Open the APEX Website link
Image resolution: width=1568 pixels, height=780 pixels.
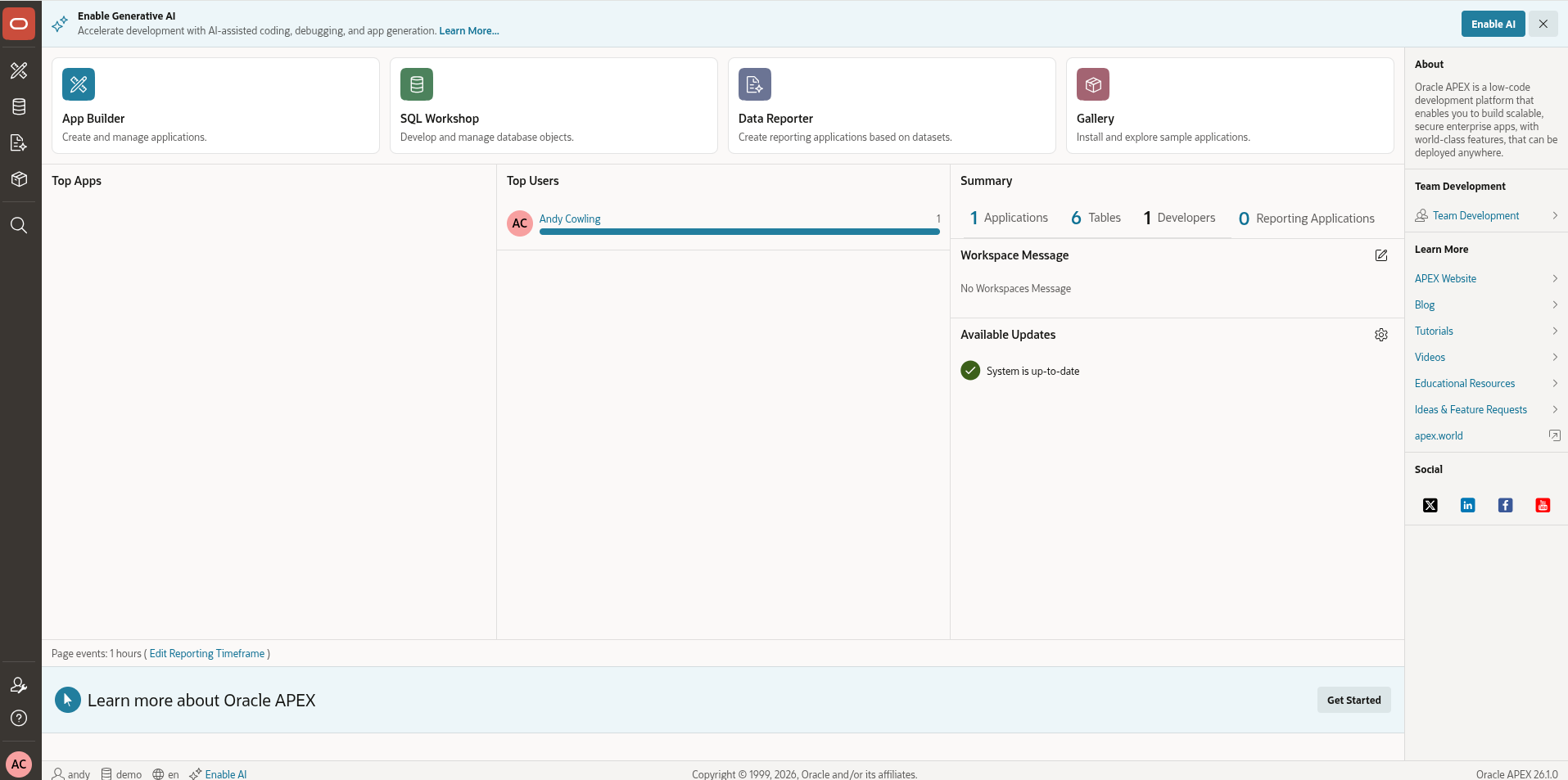[1445, 278]
